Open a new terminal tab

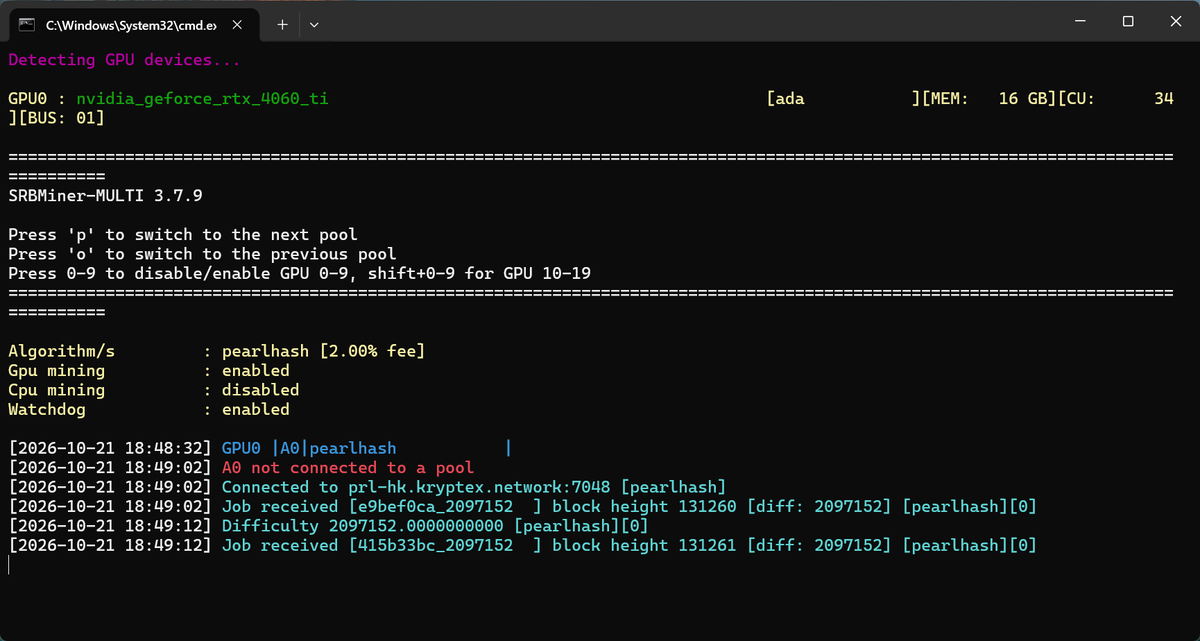point(282,24)
